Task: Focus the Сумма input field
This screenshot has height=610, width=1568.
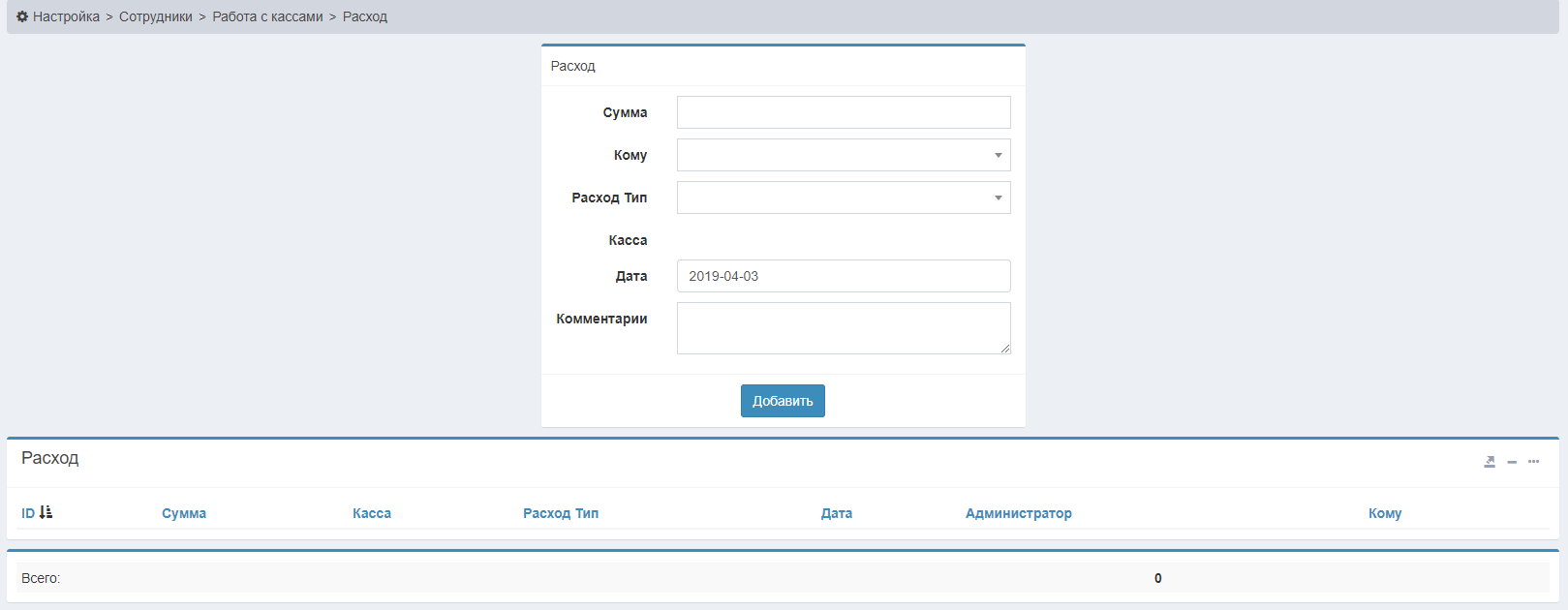Action: click(843, 112)
